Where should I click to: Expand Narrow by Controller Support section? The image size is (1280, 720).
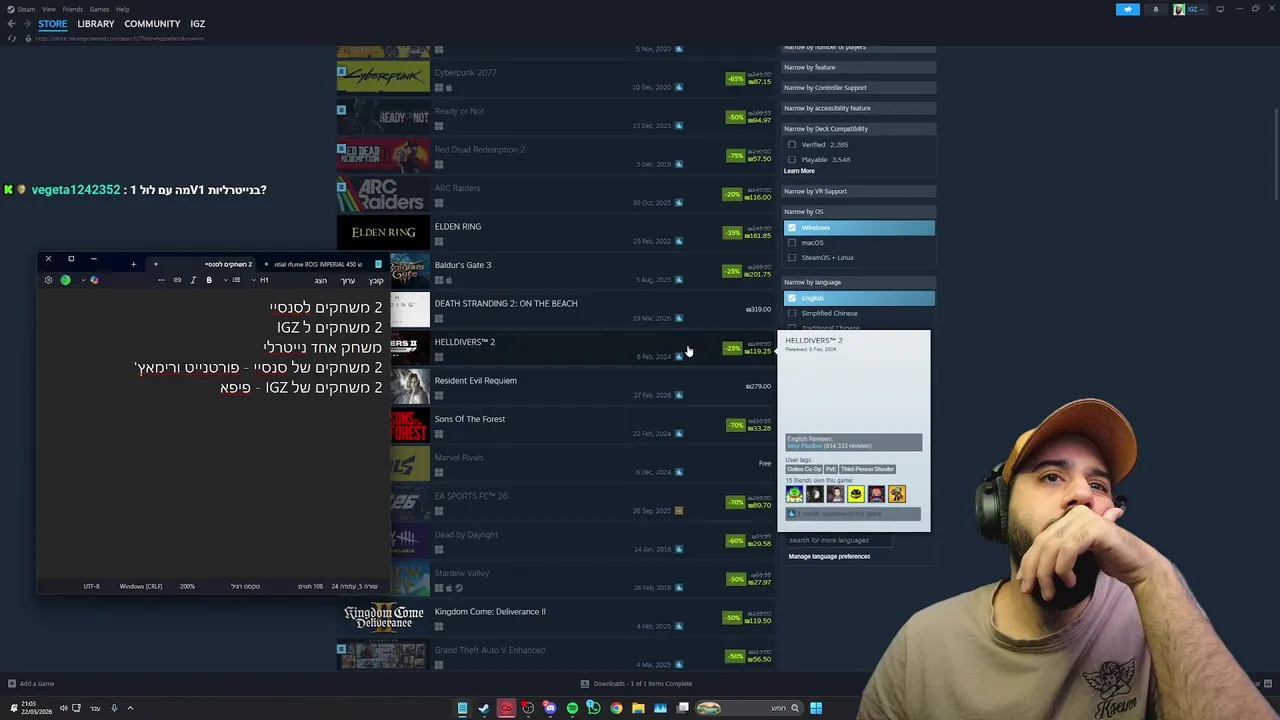[x=858, y=88]
